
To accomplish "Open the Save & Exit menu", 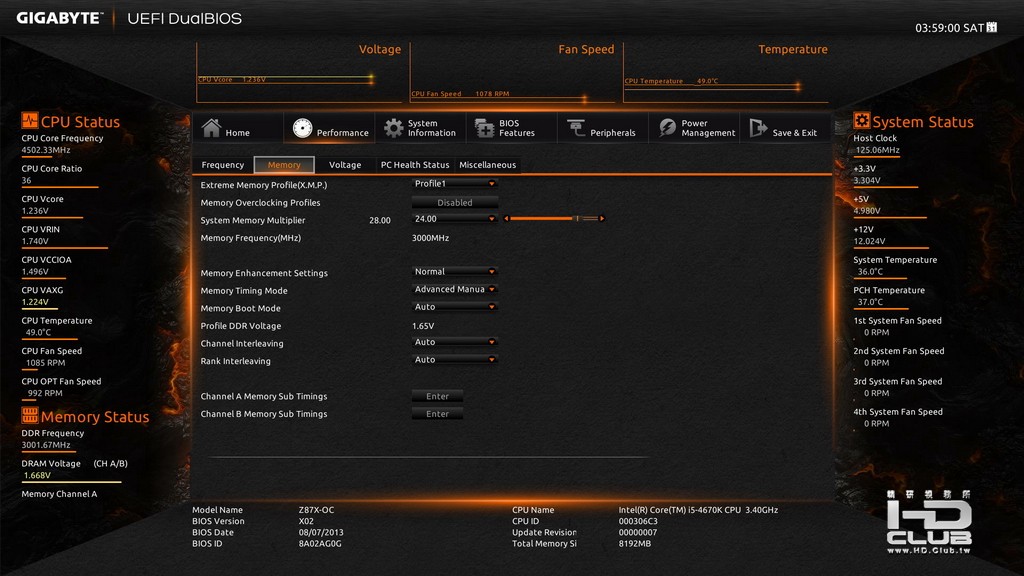I will [x=785, y=128].
